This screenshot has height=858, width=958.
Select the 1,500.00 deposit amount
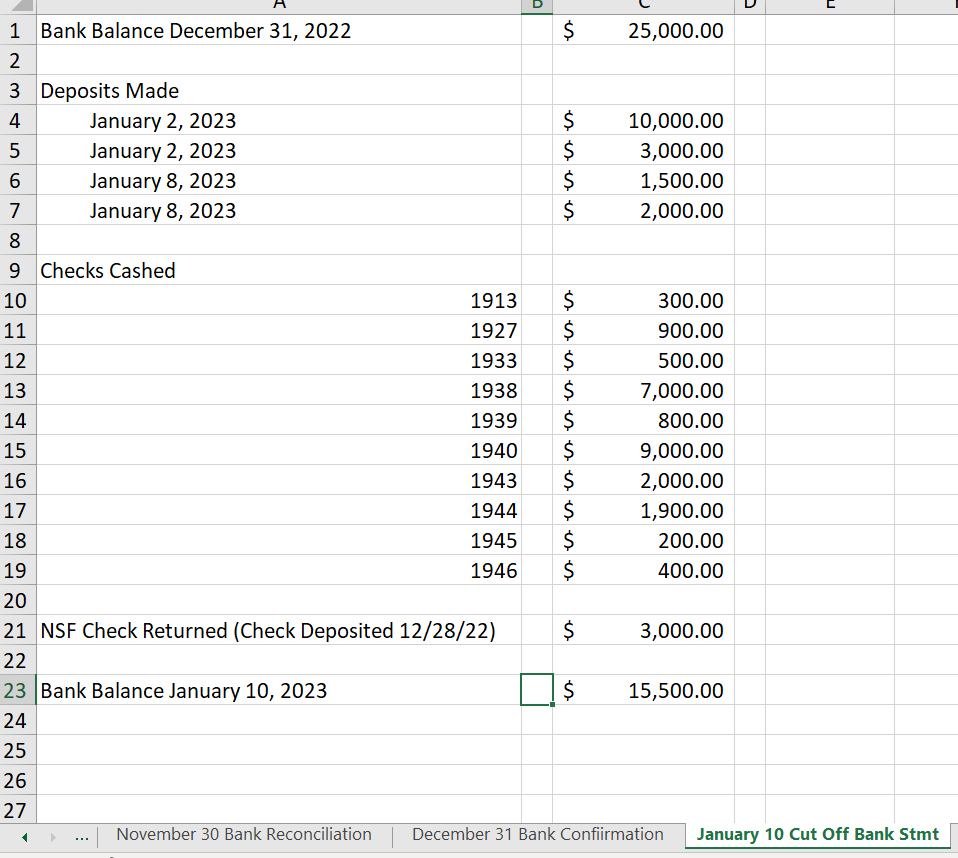tap(643, 180)
